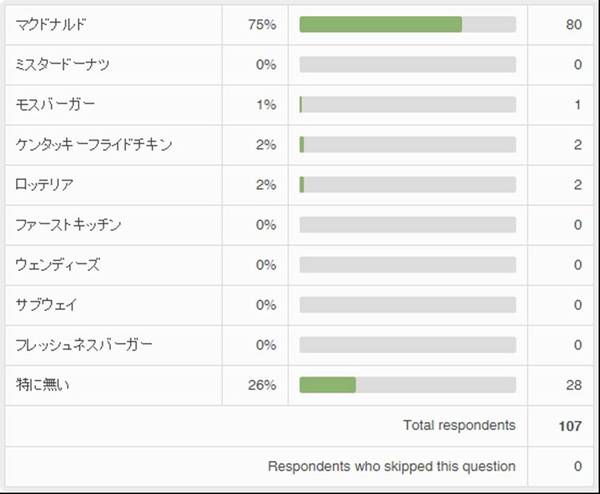Screen dimensions: 600x494
Task: Click the empty ミスタードーナツ bar
Action: (407, 65)
